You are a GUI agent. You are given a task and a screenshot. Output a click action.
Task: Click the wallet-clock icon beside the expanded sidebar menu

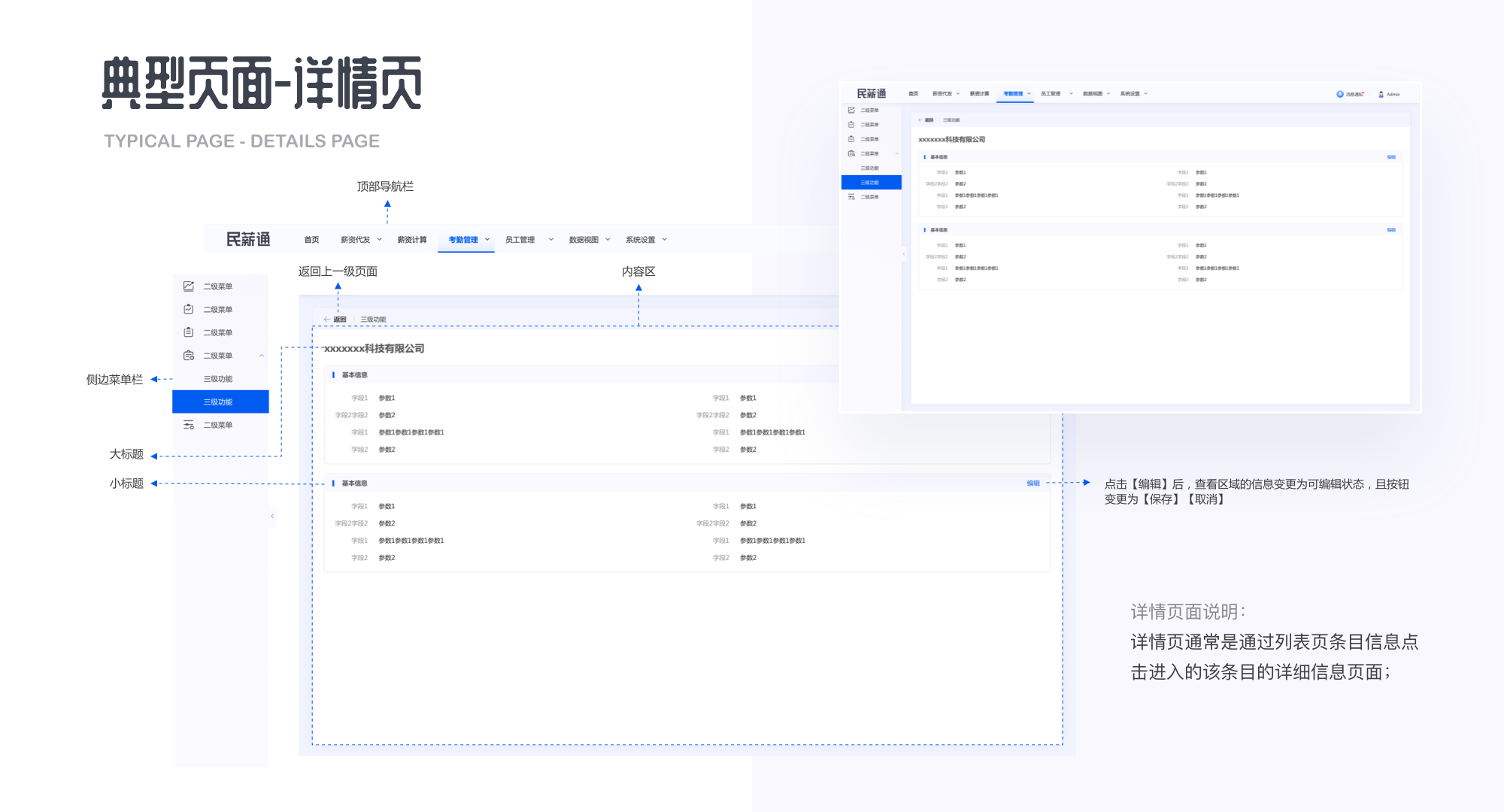[x=189, y=356]
